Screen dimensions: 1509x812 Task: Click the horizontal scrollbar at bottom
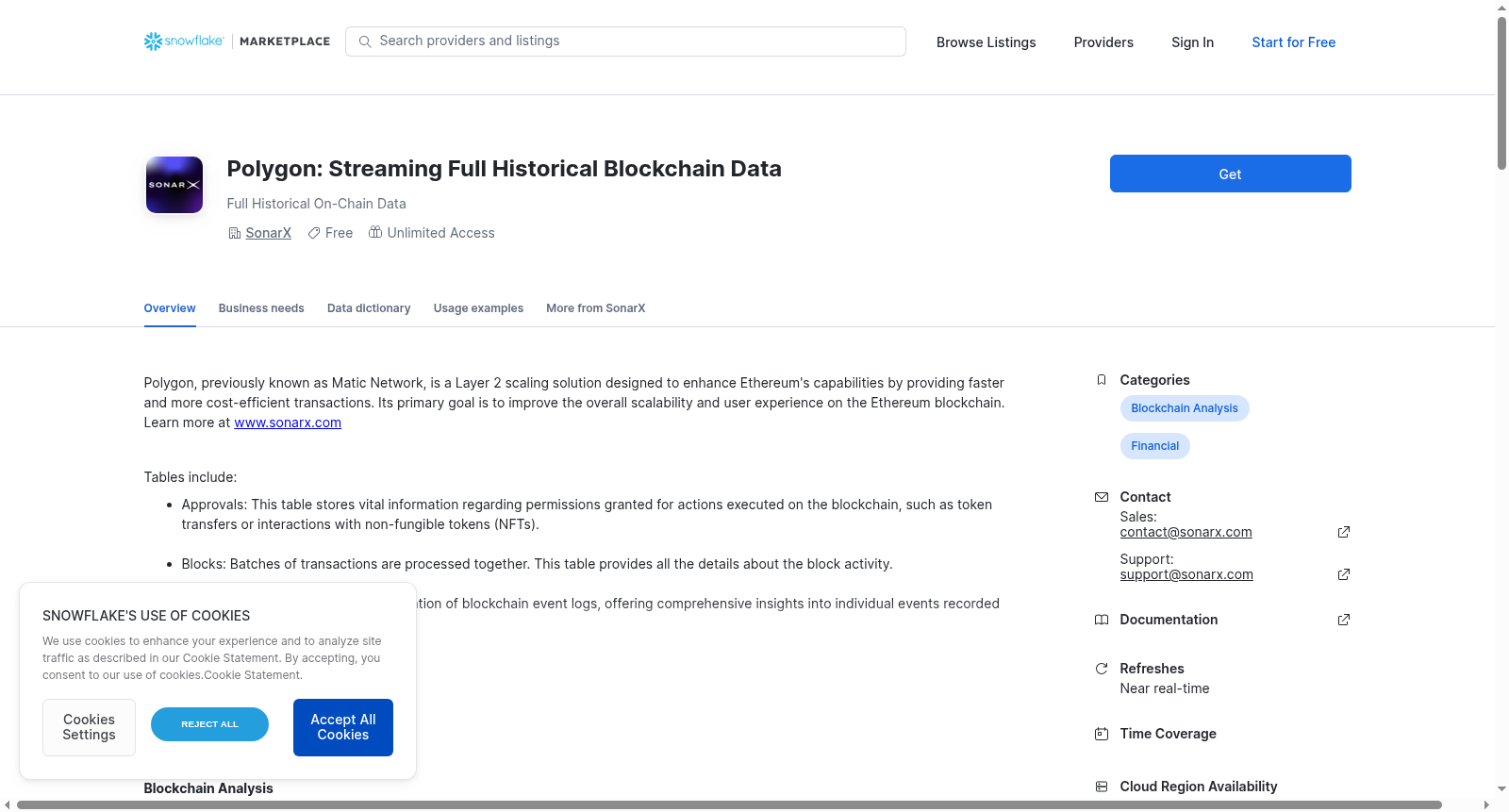pos(729,804)
